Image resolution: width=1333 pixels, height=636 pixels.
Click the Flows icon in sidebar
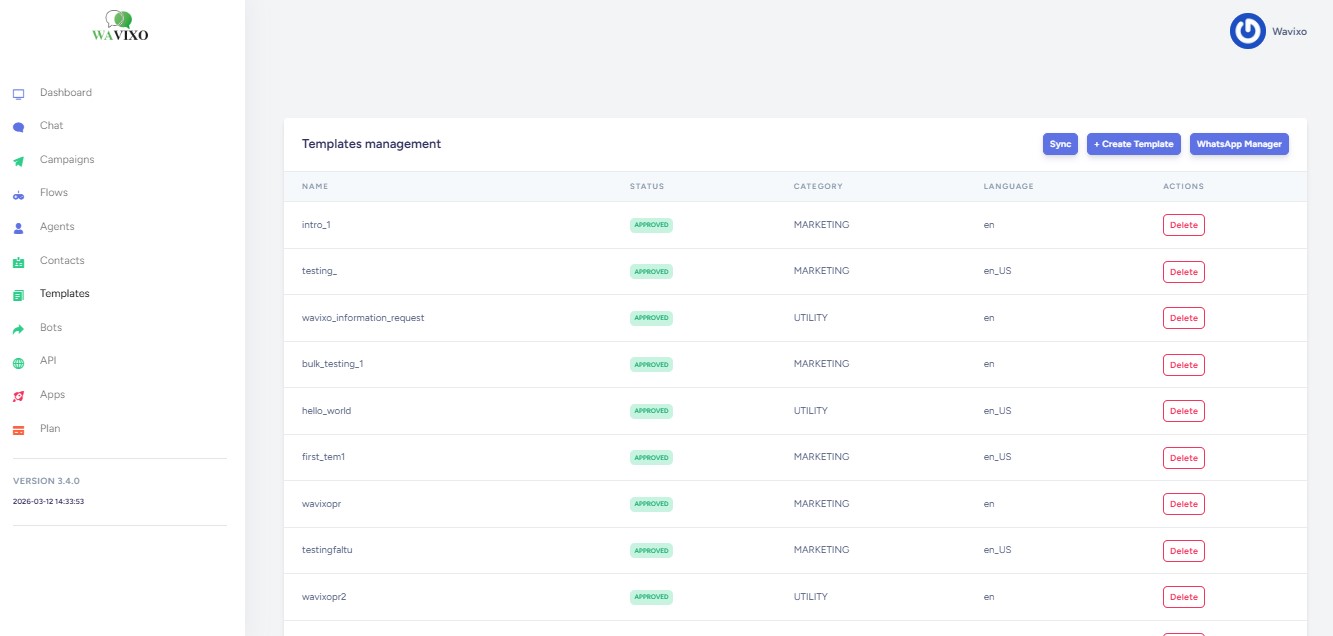pyautogui.click(x=18, y=194)
